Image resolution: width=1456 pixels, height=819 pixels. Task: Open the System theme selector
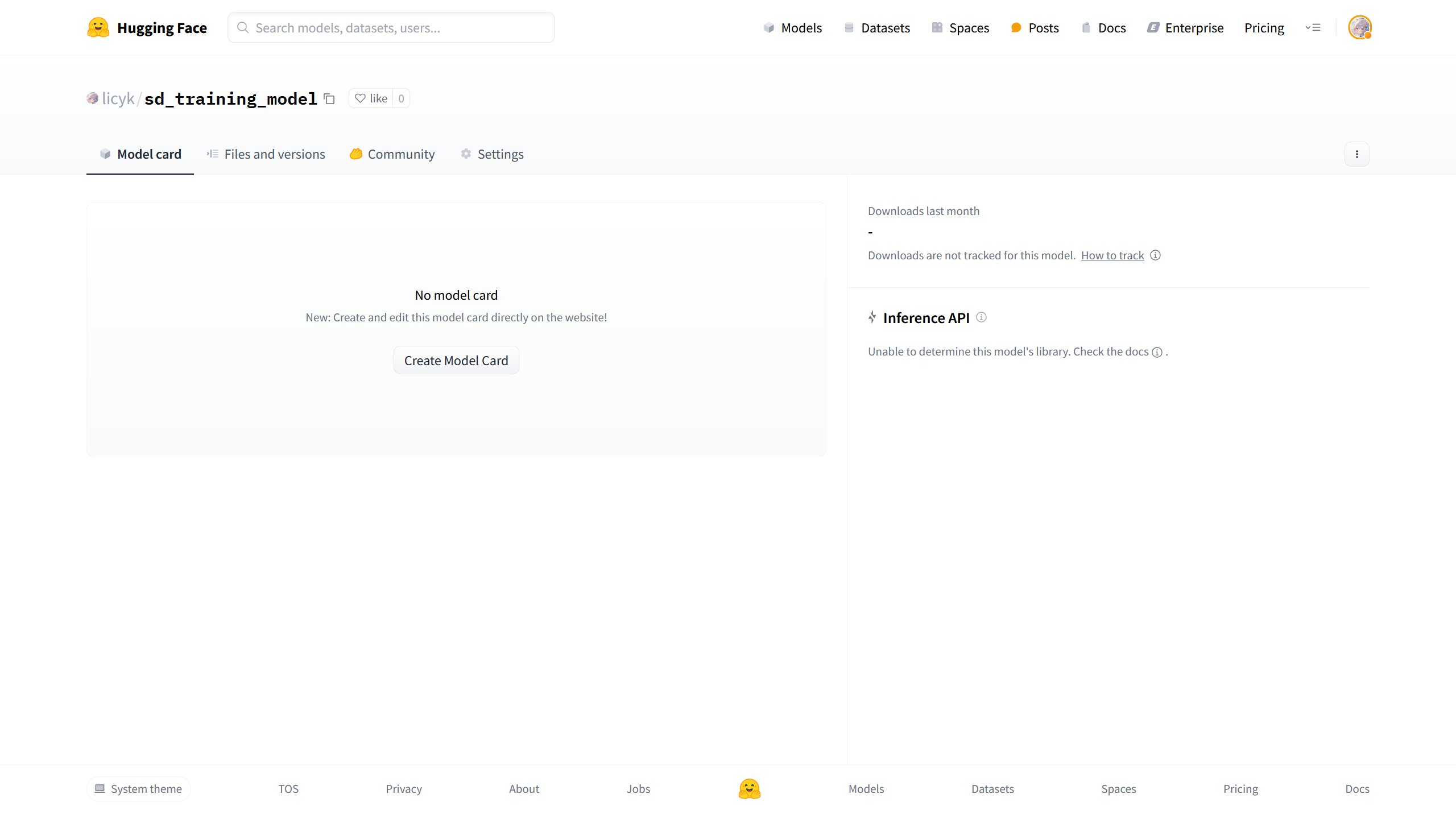coord(138,789)
